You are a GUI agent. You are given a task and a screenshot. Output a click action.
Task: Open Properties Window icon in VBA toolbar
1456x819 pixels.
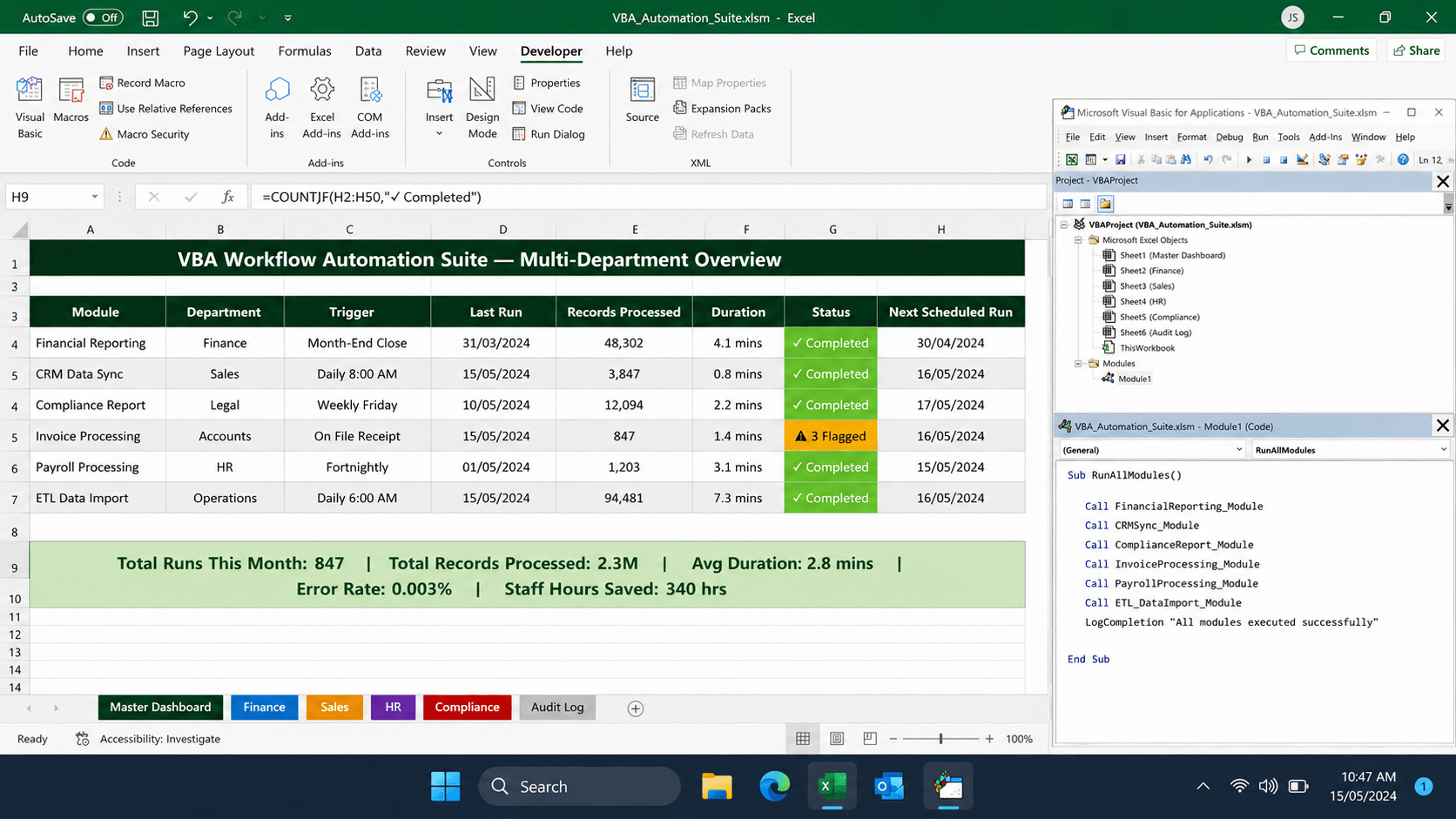click(1343, 159)
